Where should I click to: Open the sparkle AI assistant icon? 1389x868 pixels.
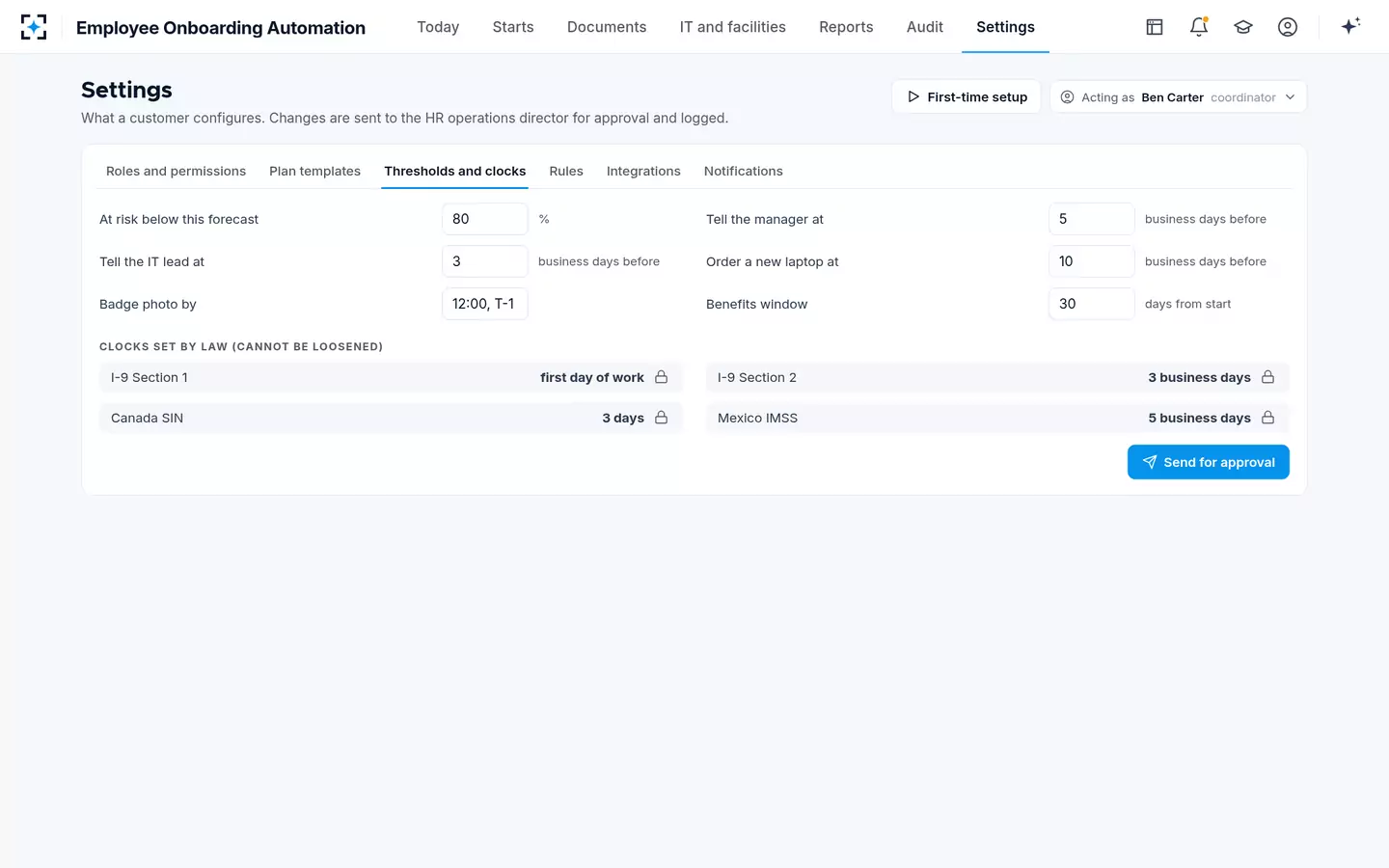tap(1350, 26)
